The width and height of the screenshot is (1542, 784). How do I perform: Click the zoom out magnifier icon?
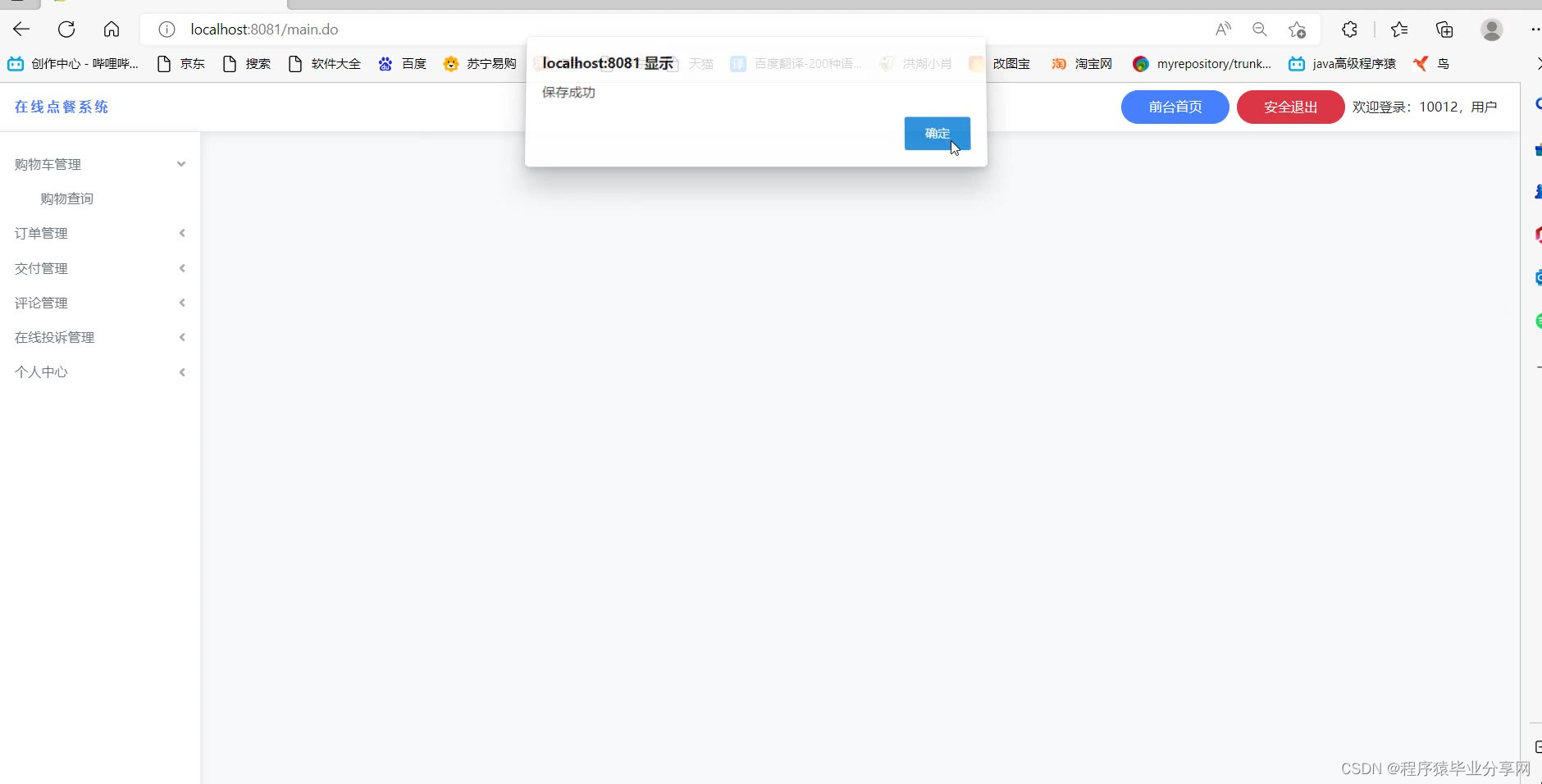point(1260,30)
